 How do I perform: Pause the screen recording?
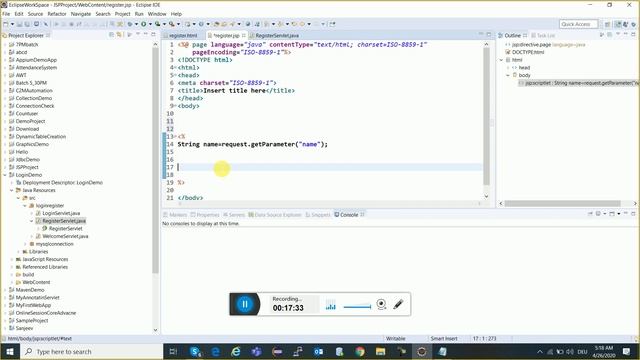pos(245,304)
